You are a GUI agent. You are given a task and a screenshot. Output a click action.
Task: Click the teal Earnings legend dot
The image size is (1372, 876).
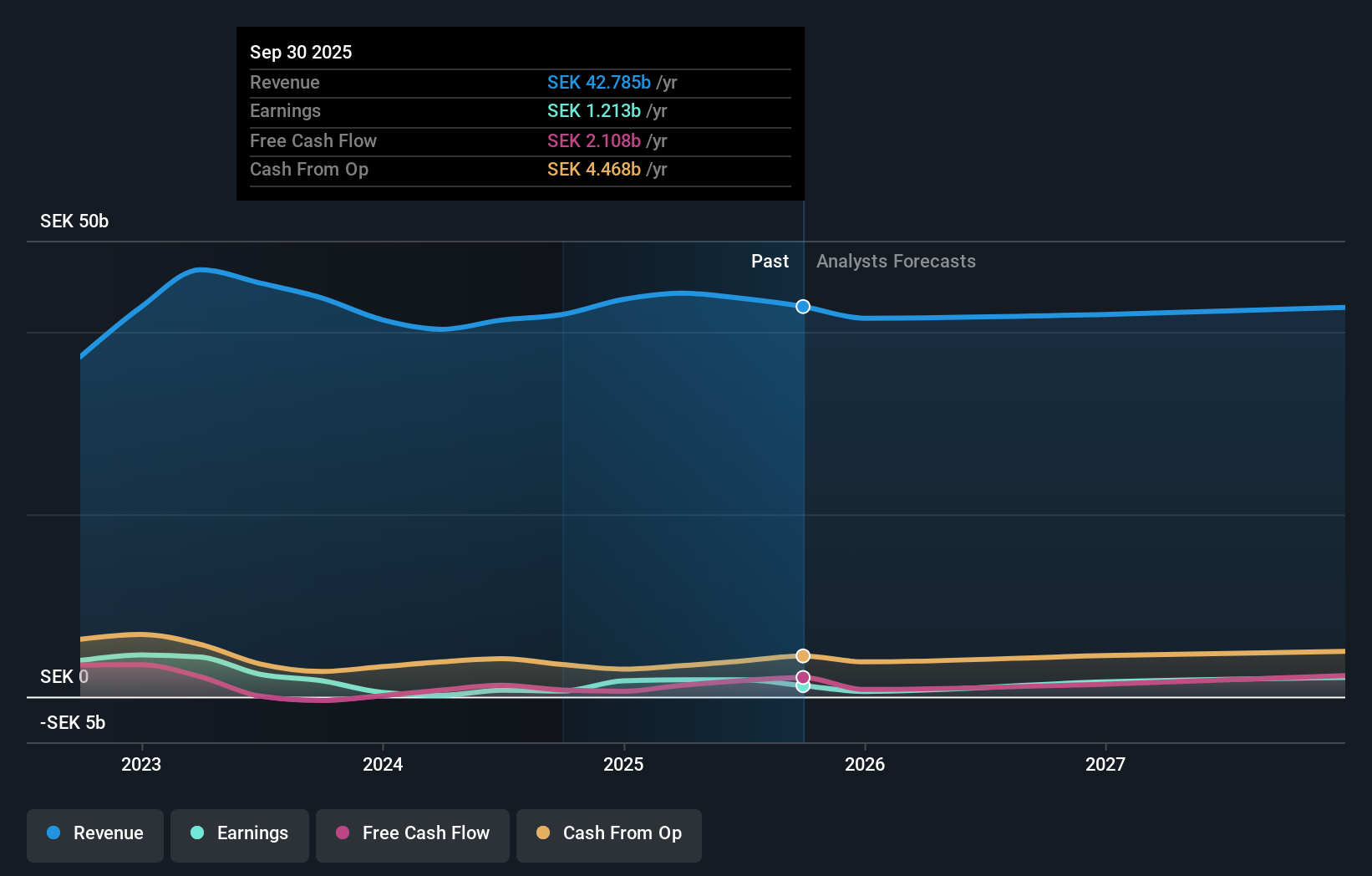tap(196, 833)
